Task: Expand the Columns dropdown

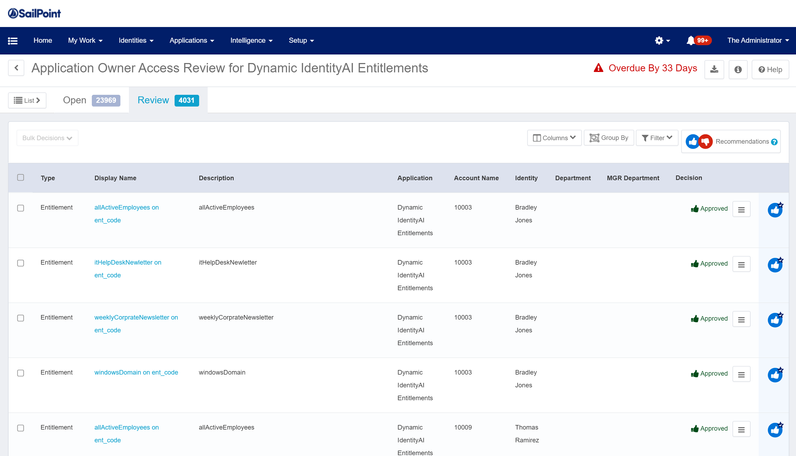Action: tap(554, 138)
